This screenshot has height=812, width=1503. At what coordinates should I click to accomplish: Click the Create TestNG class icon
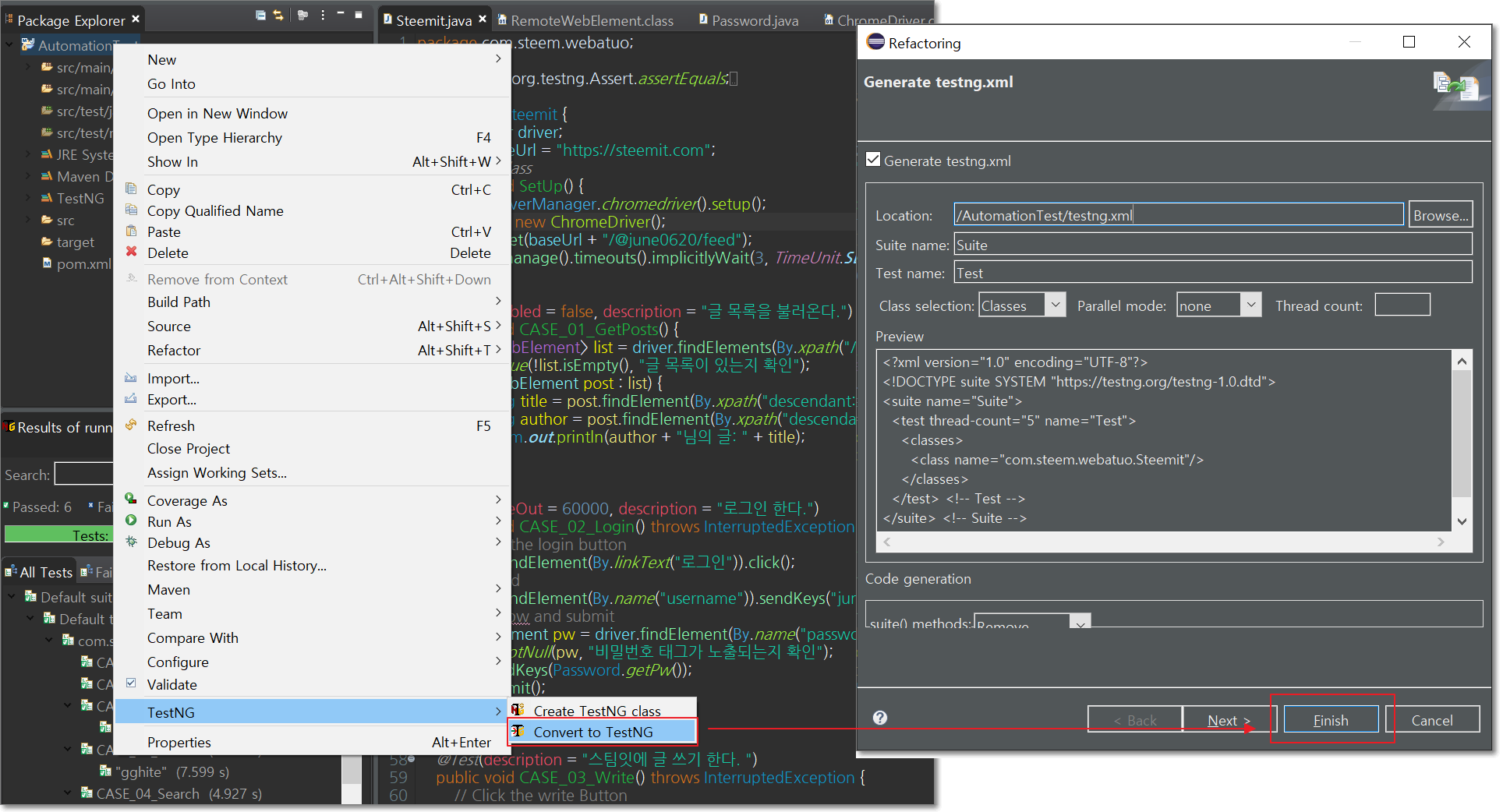pos(518,710)
